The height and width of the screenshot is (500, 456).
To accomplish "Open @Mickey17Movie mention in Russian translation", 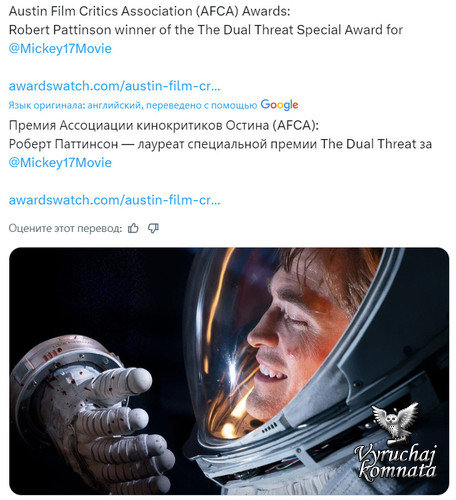I will pos(60,163).
